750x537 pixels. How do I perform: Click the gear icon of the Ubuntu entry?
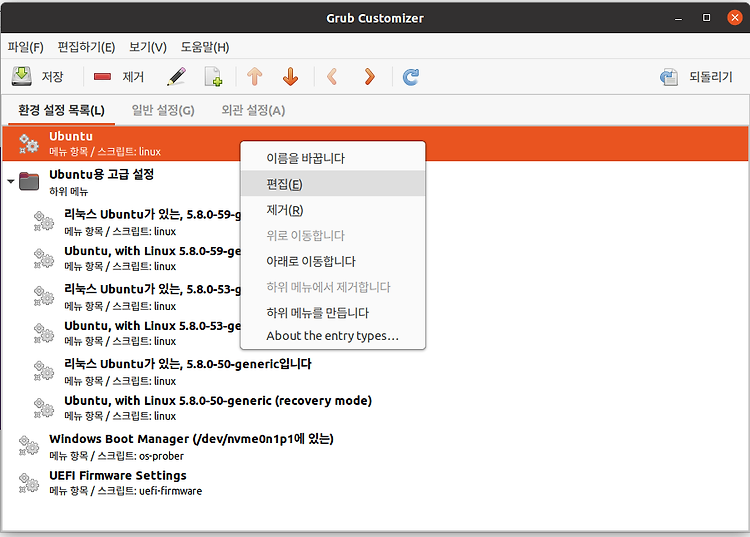coord(29,143)
